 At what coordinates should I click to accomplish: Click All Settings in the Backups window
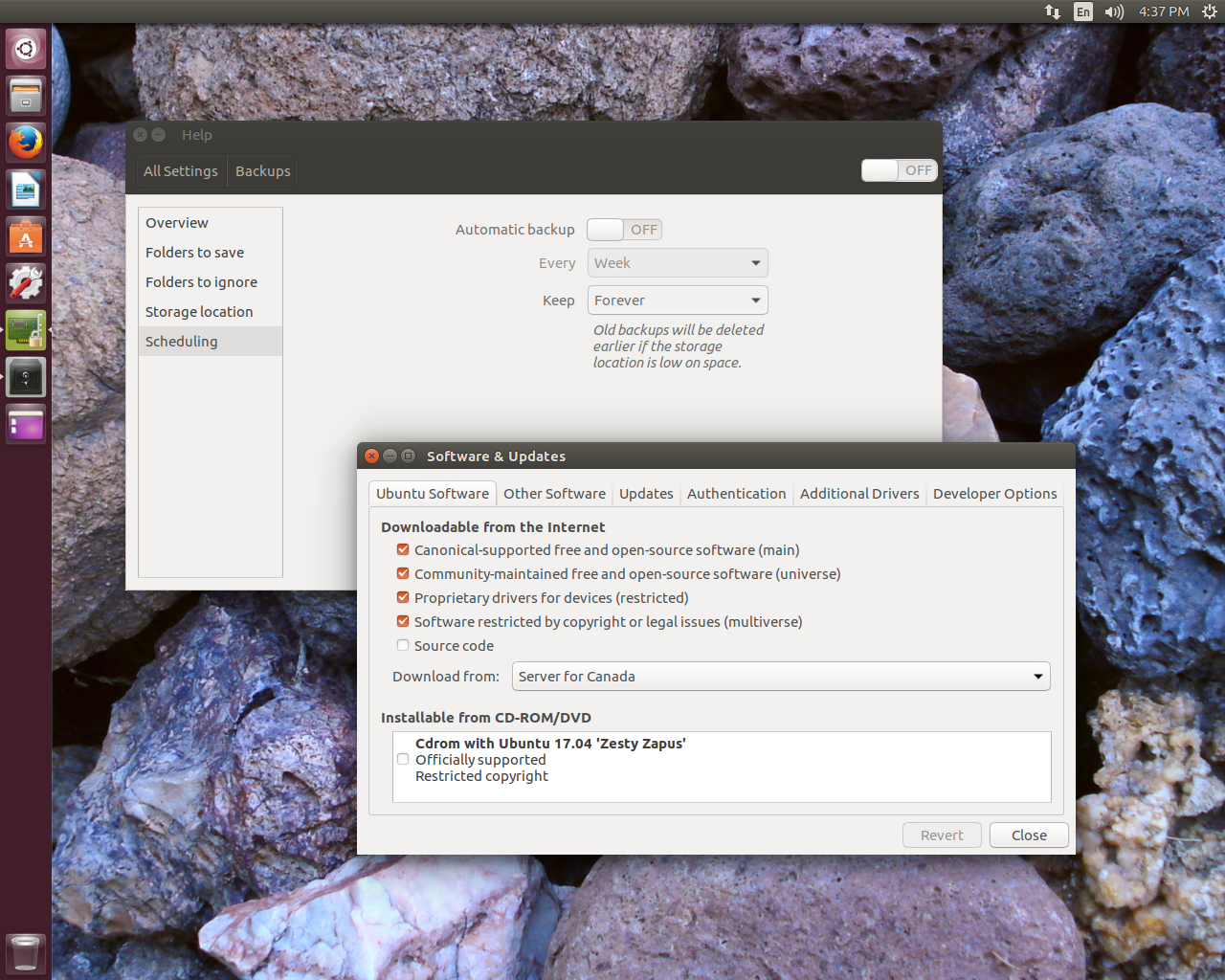point(181,171)
